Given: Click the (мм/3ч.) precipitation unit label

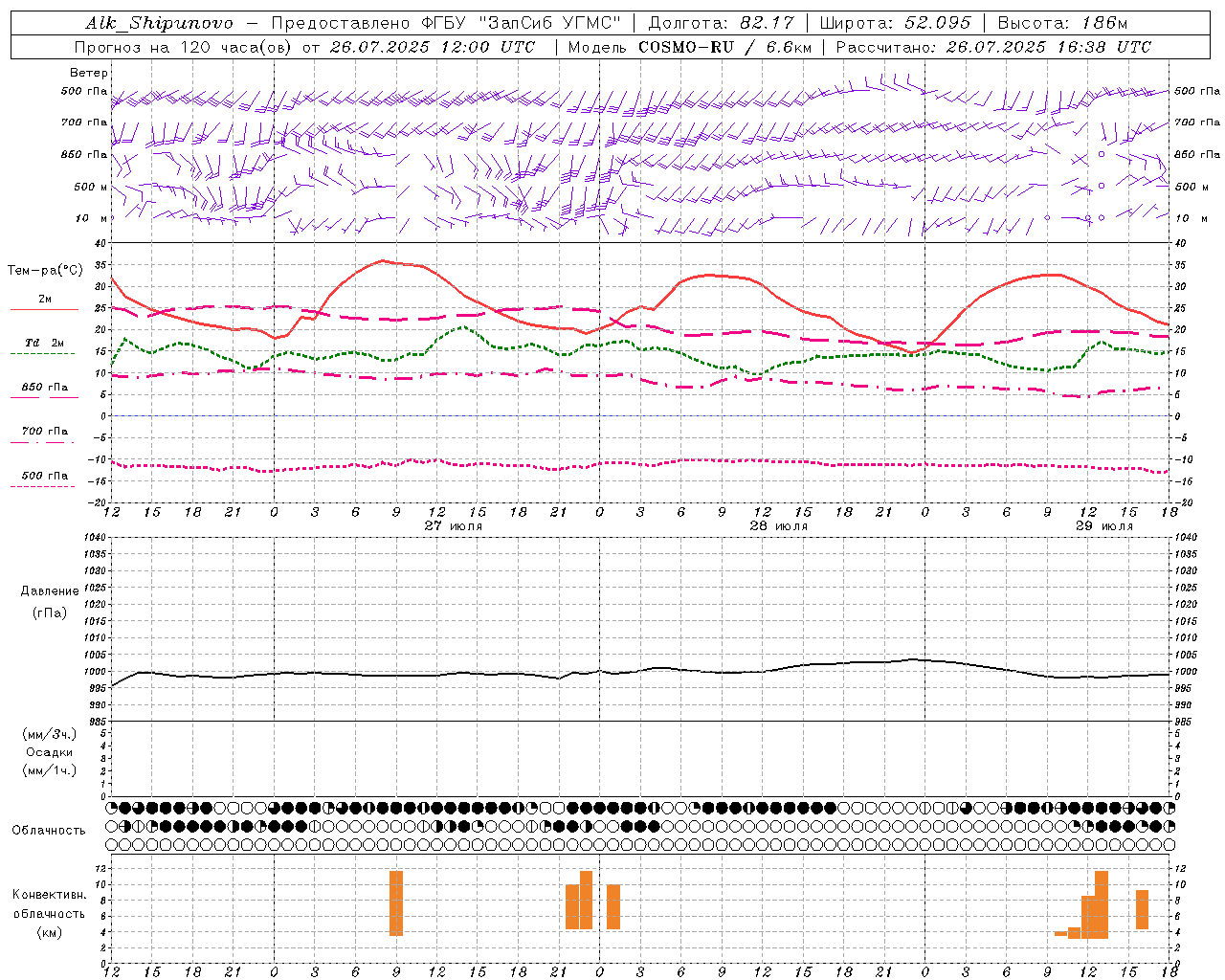Looking at the screenshot, I should 50,734.
